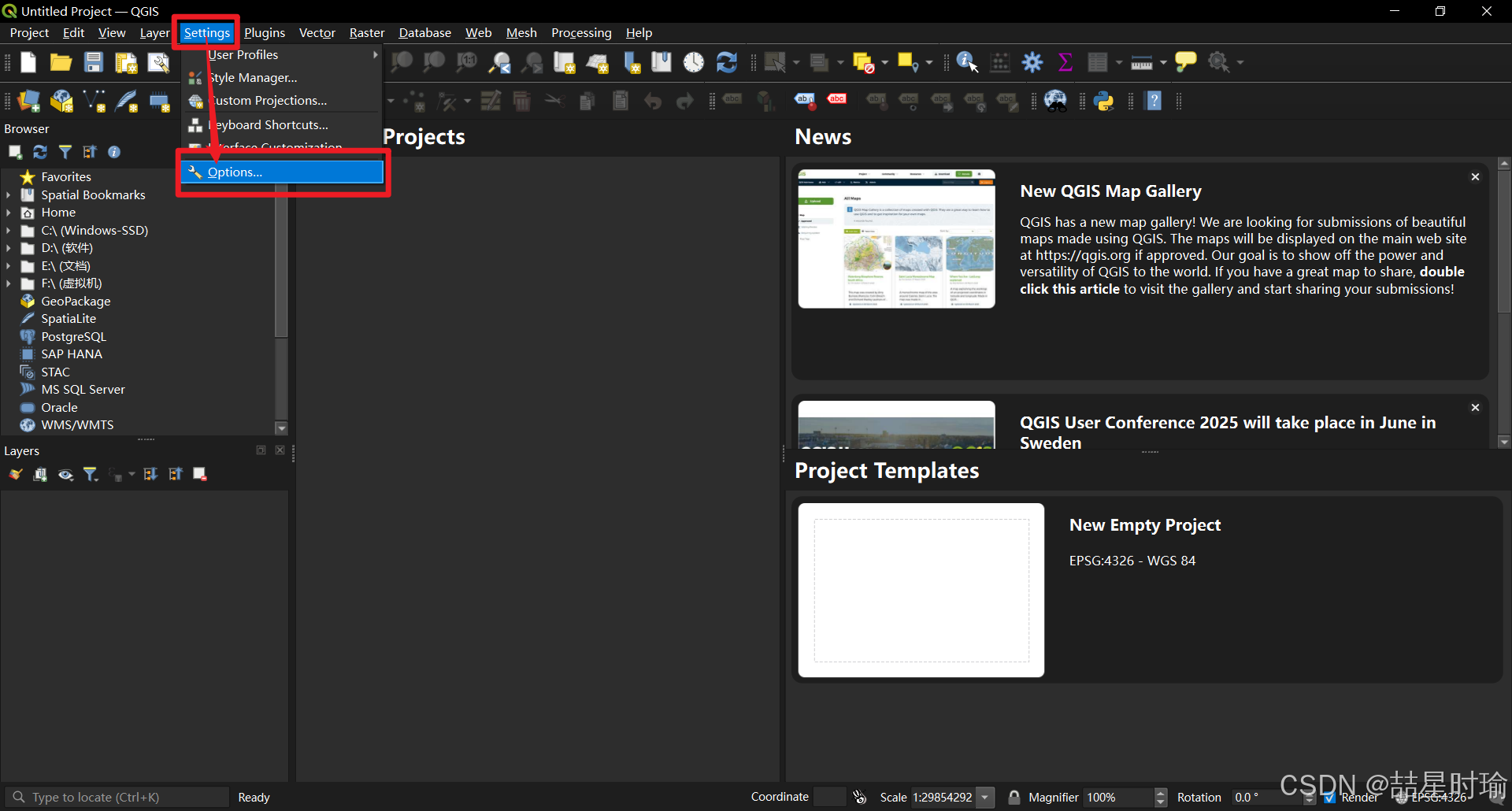The image size is (1512, 811).
Task: Expand the E:\ drive node
Action: (x=9, y=266)
